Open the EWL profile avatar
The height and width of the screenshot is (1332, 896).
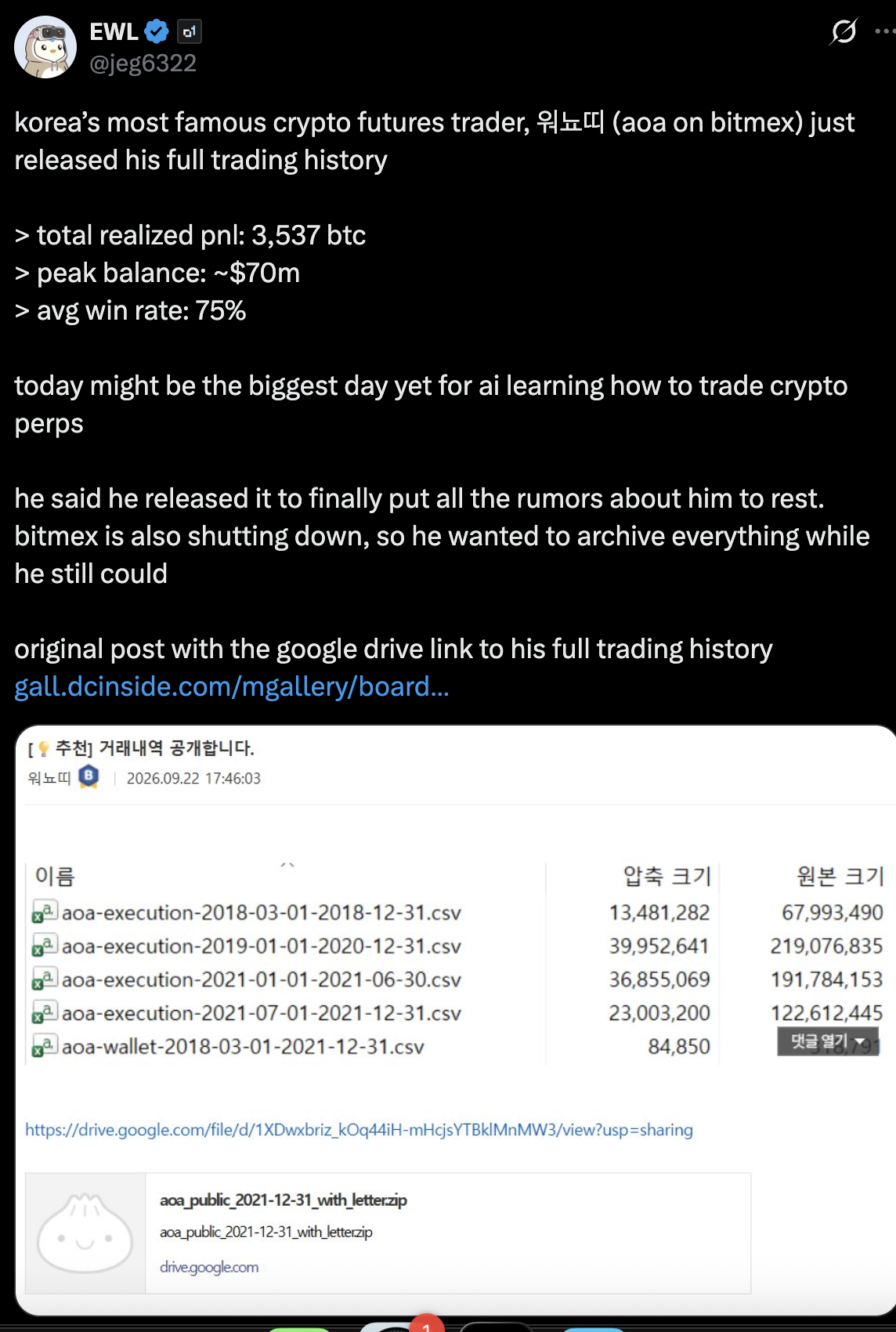tap(45, 47)
